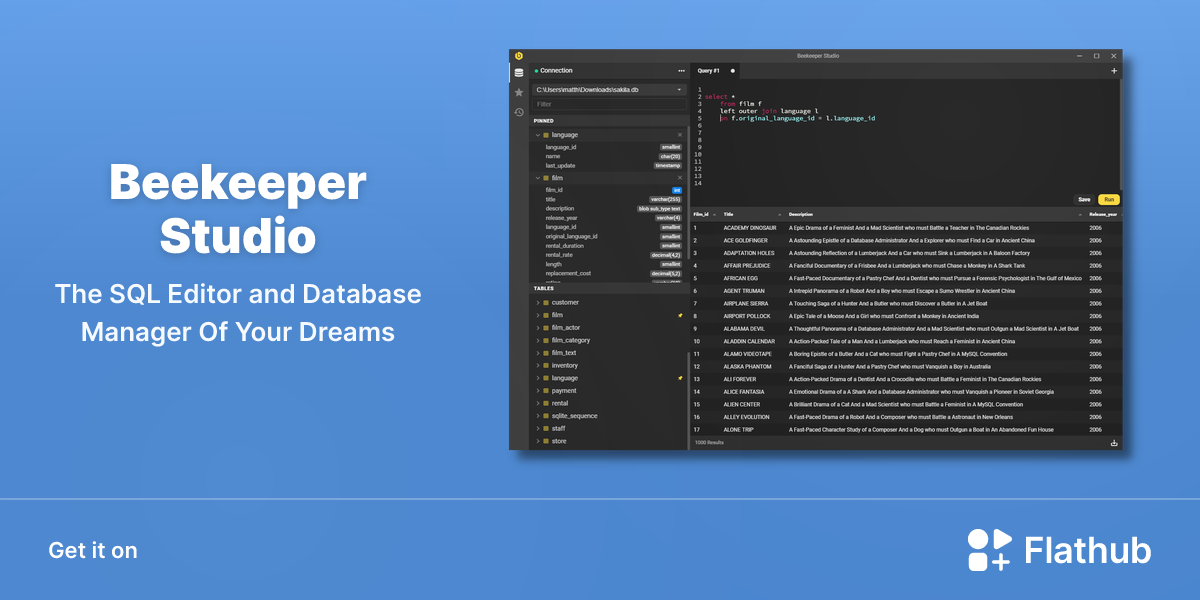Click the Run button
1200x600 pixels.
click(1108, 199)
